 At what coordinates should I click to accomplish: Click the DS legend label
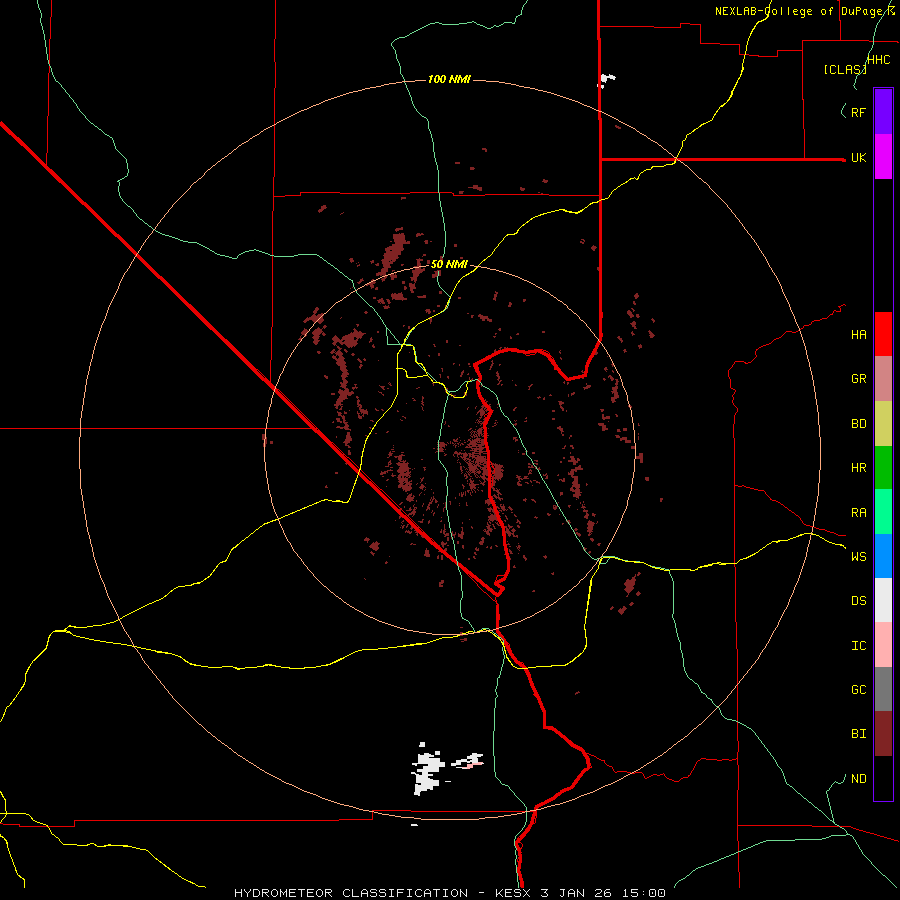858,601
